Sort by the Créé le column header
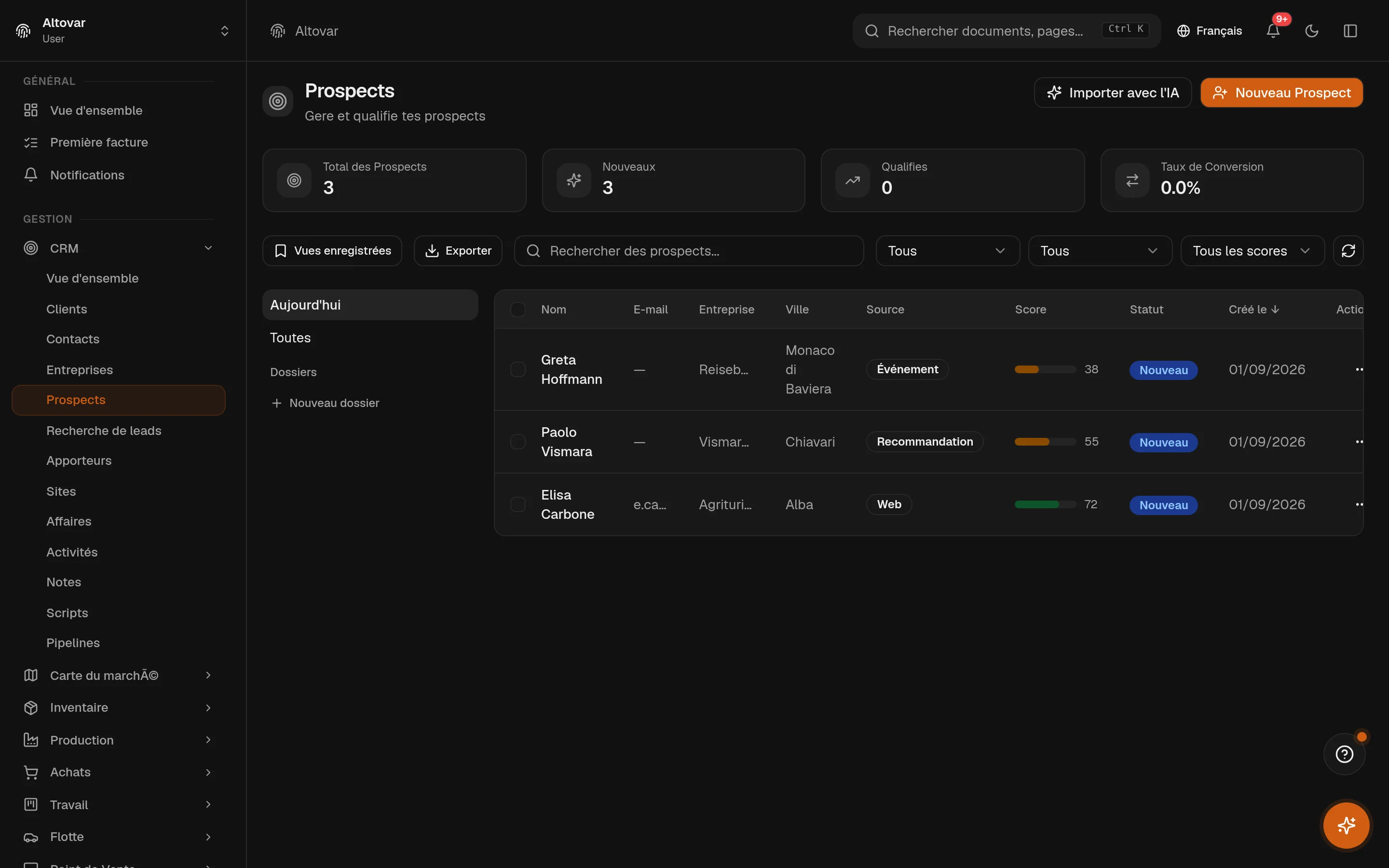Image resolution: width=1389 pixels, height=868 pixels. point(1253,310)
